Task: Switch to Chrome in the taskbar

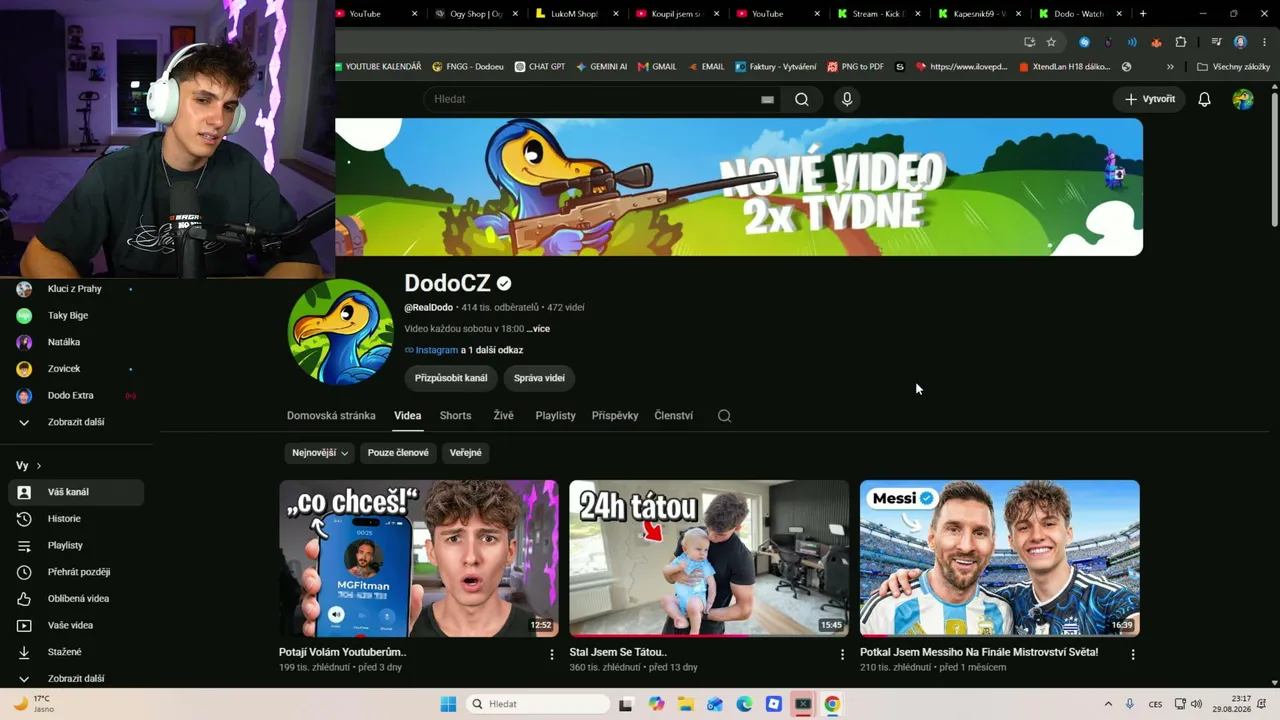Action: 832,704
